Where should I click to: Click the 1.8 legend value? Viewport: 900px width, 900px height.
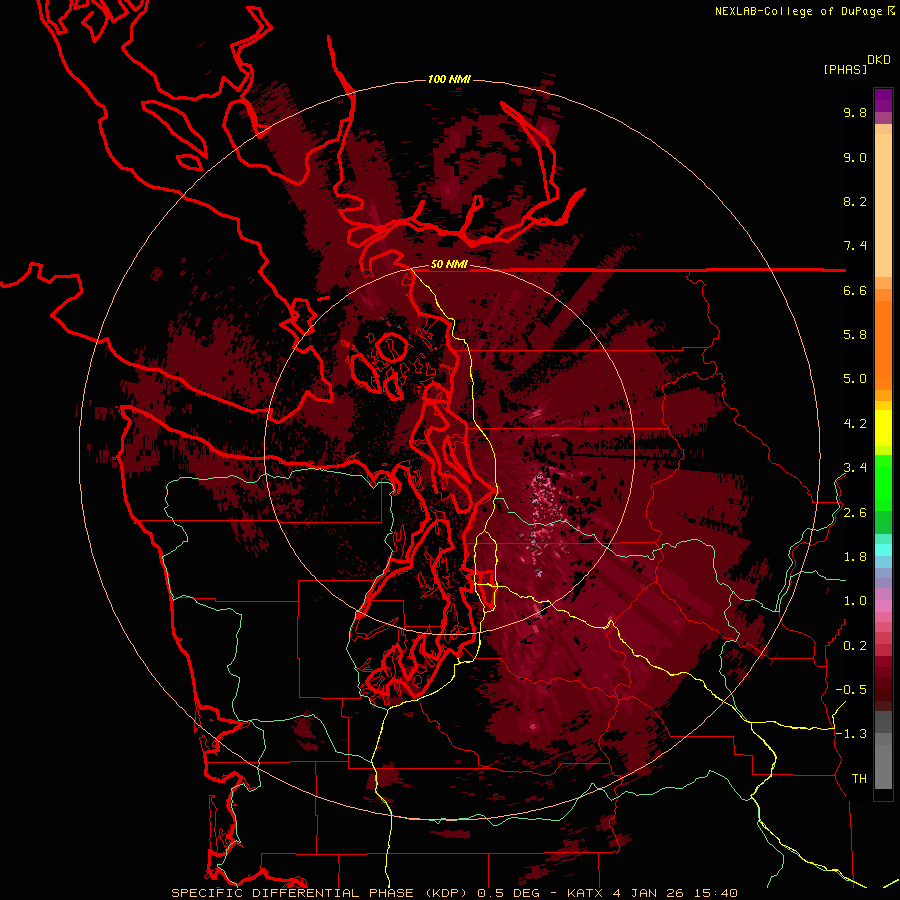(x=855, y=557)
